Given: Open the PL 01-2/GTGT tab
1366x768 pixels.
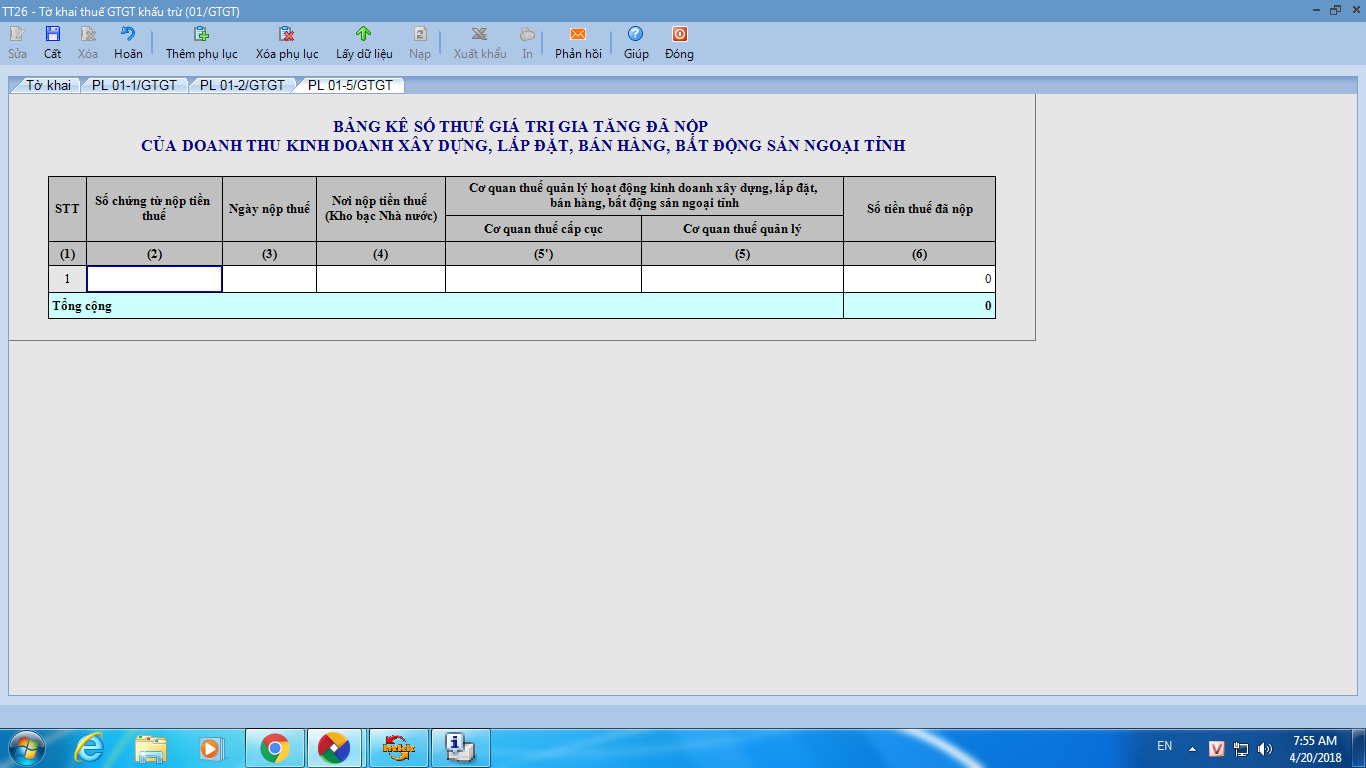Looking at the screenshot, I should coord(242,85).
